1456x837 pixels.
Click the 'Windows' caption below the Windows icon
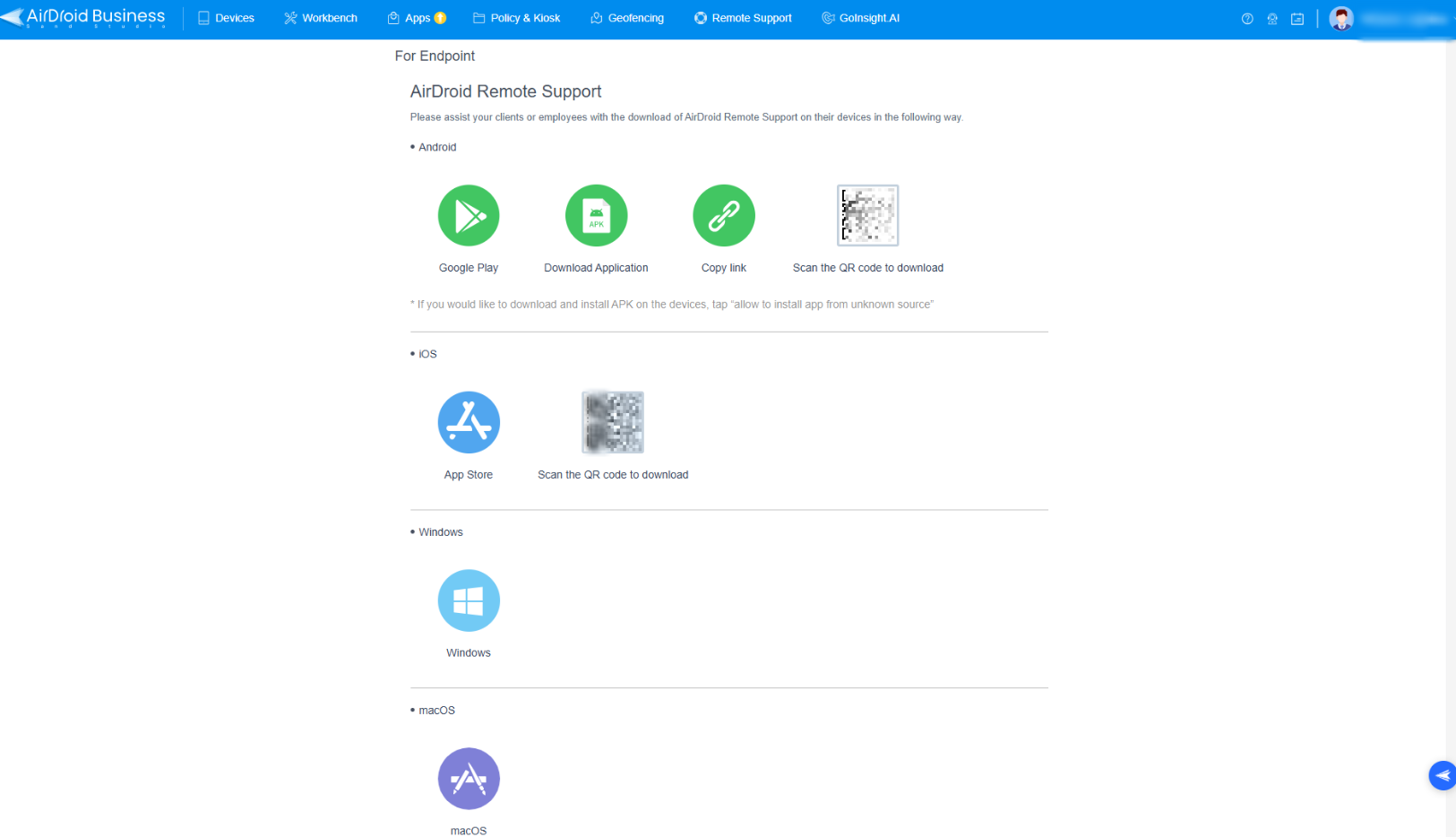click(469, 653)
